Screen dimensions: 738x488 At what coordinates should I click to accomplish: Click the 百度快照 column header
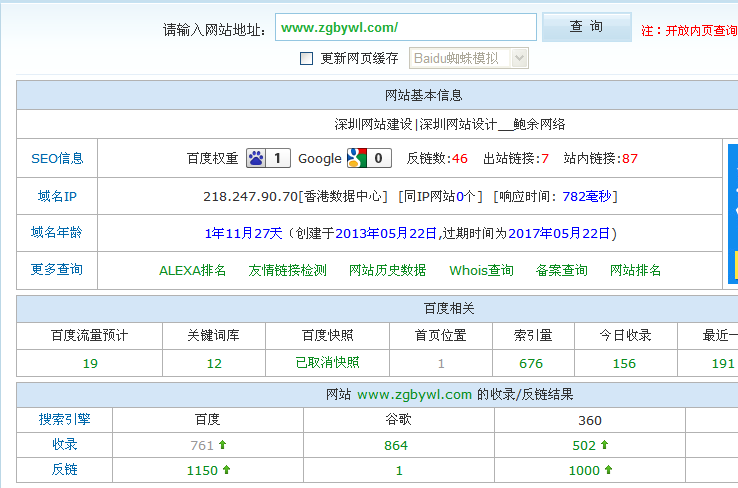(x=328, y=336)
